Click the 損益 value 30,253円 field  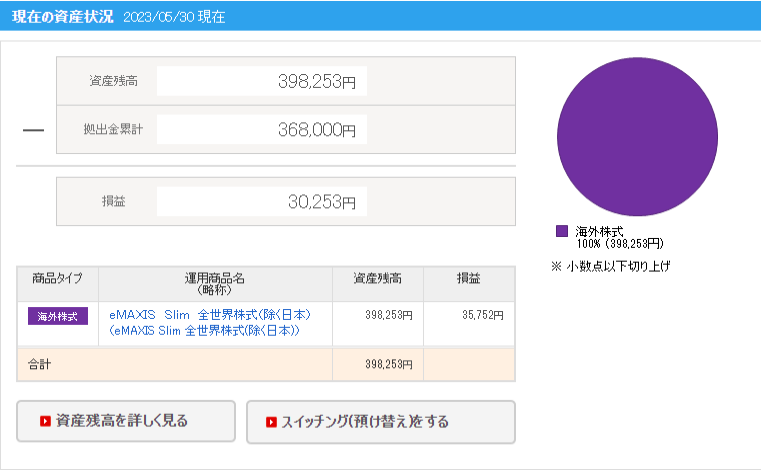point(262,202)
